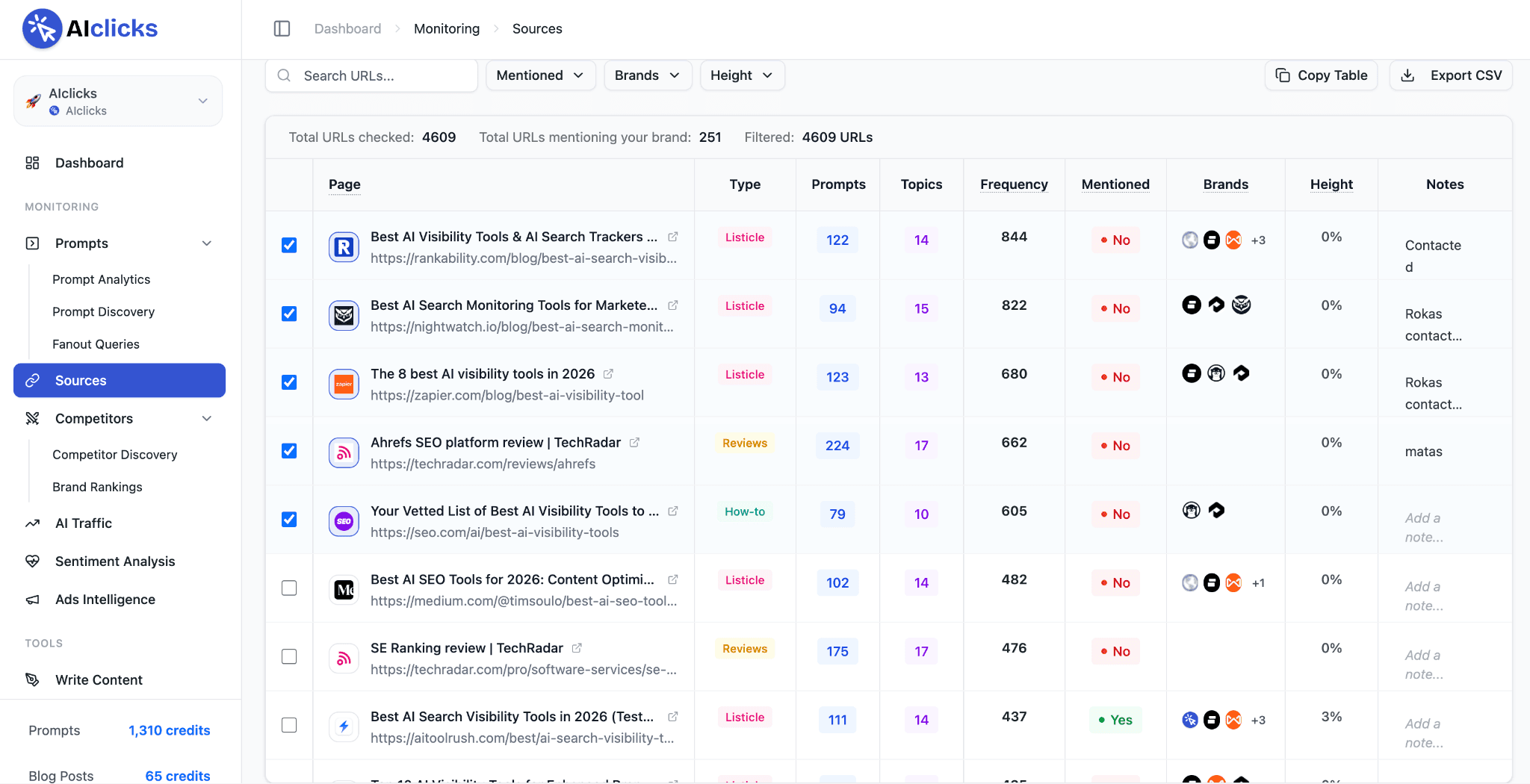
Task: Open external link for Ahrefs TechRadar review
Action: [634, 442]
